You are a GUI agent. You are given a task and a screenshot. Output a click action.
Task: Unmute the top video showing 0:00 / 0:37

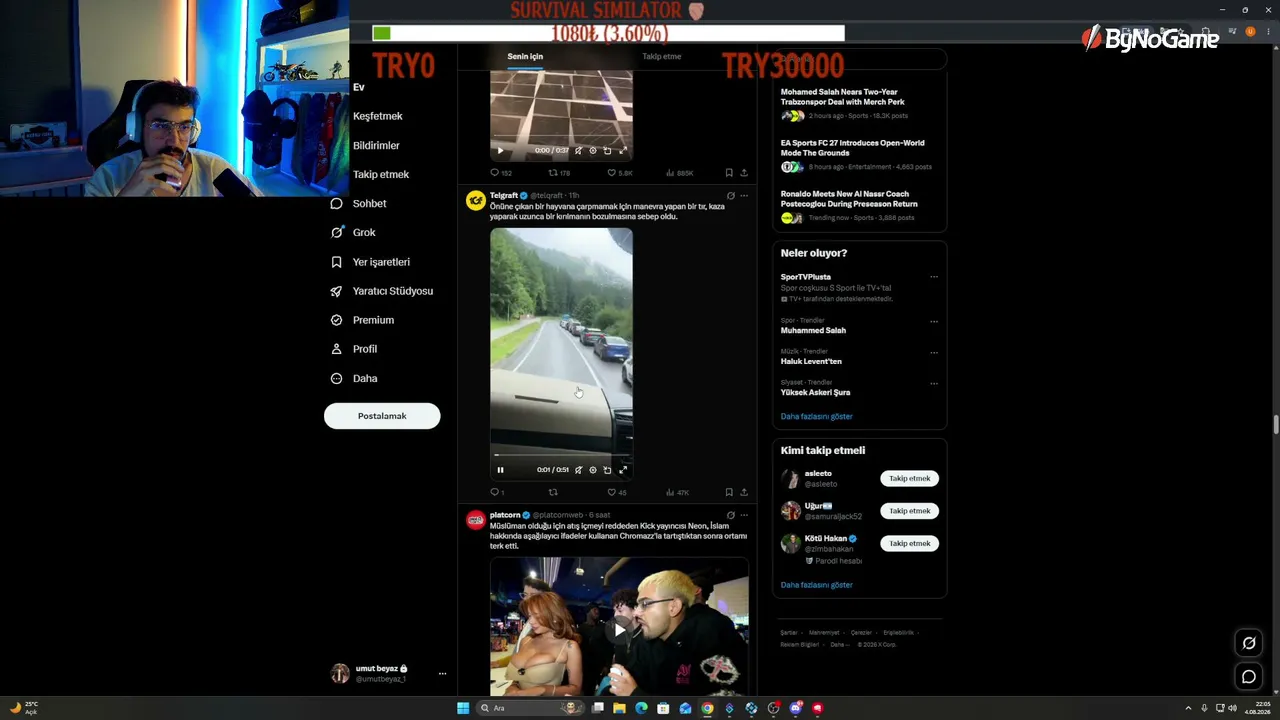[x=578, y=151]
